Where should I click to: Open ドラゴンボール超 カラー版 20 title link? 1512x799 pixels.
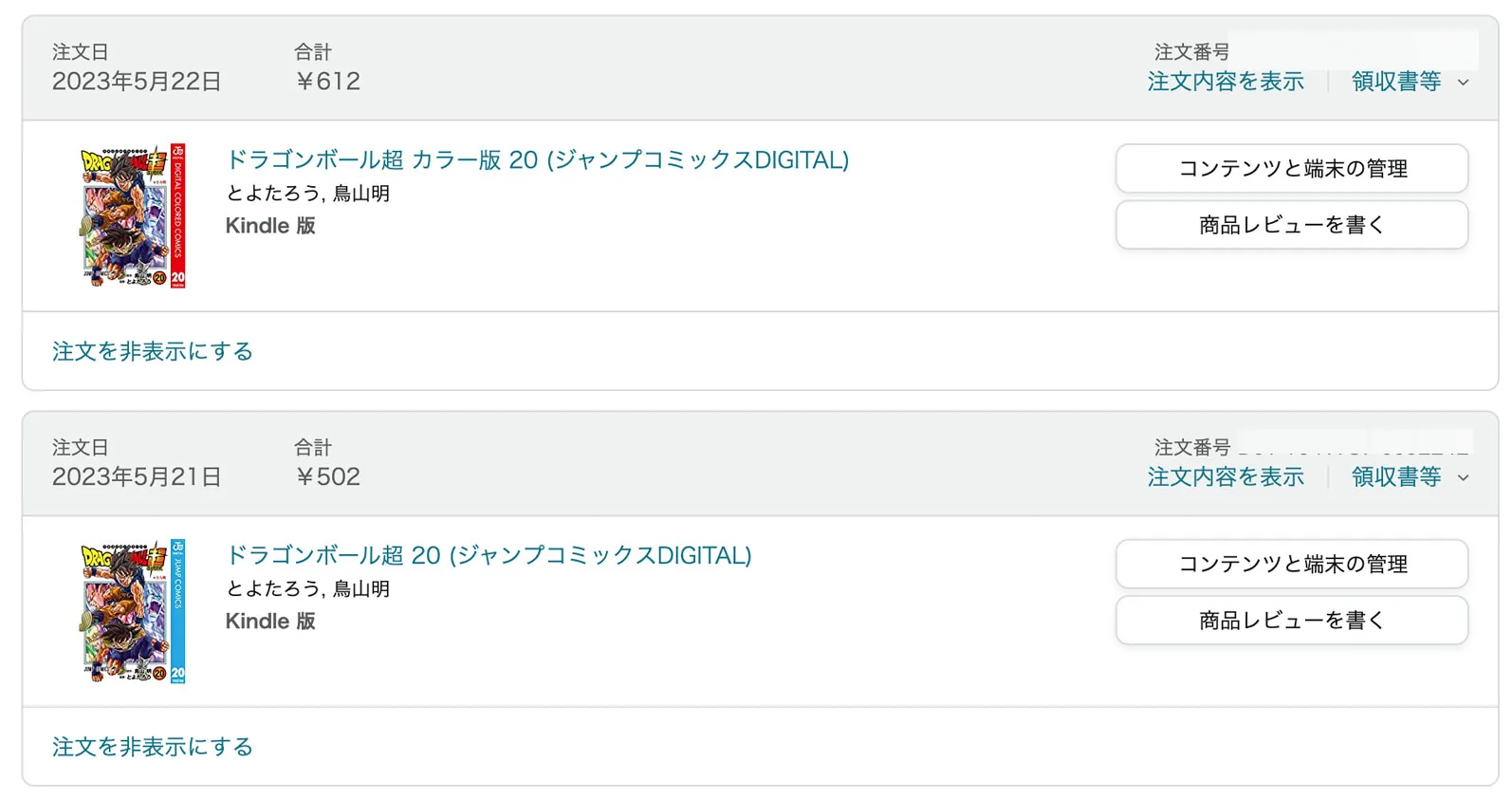537,159
